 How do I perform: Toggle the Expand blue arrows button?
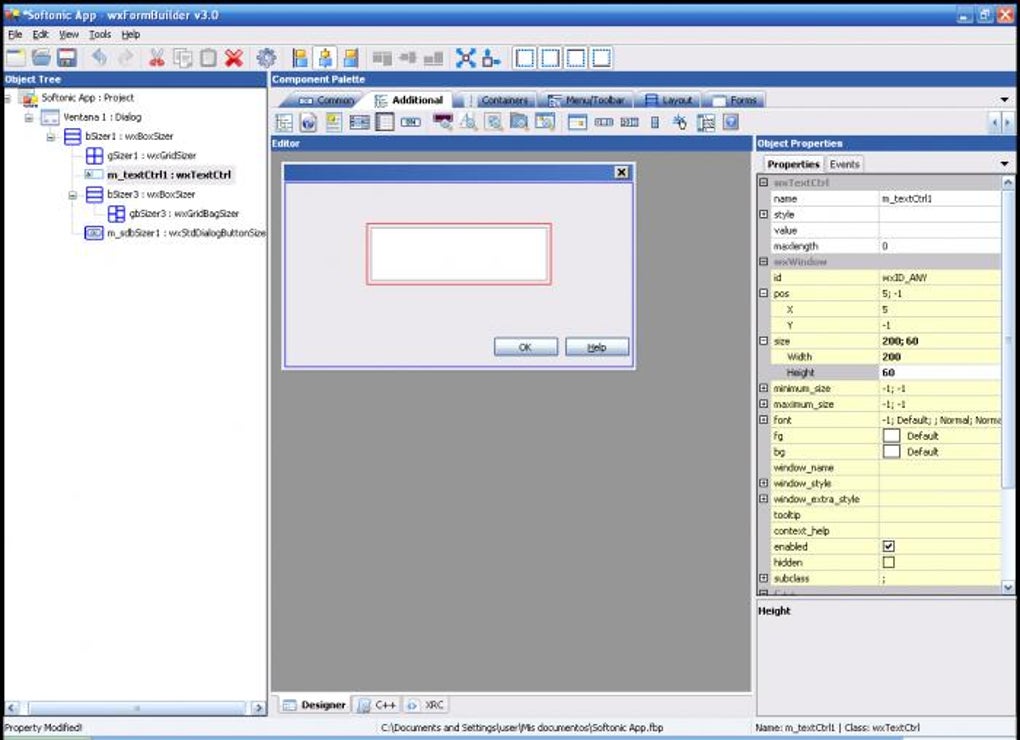pos(465,58)
